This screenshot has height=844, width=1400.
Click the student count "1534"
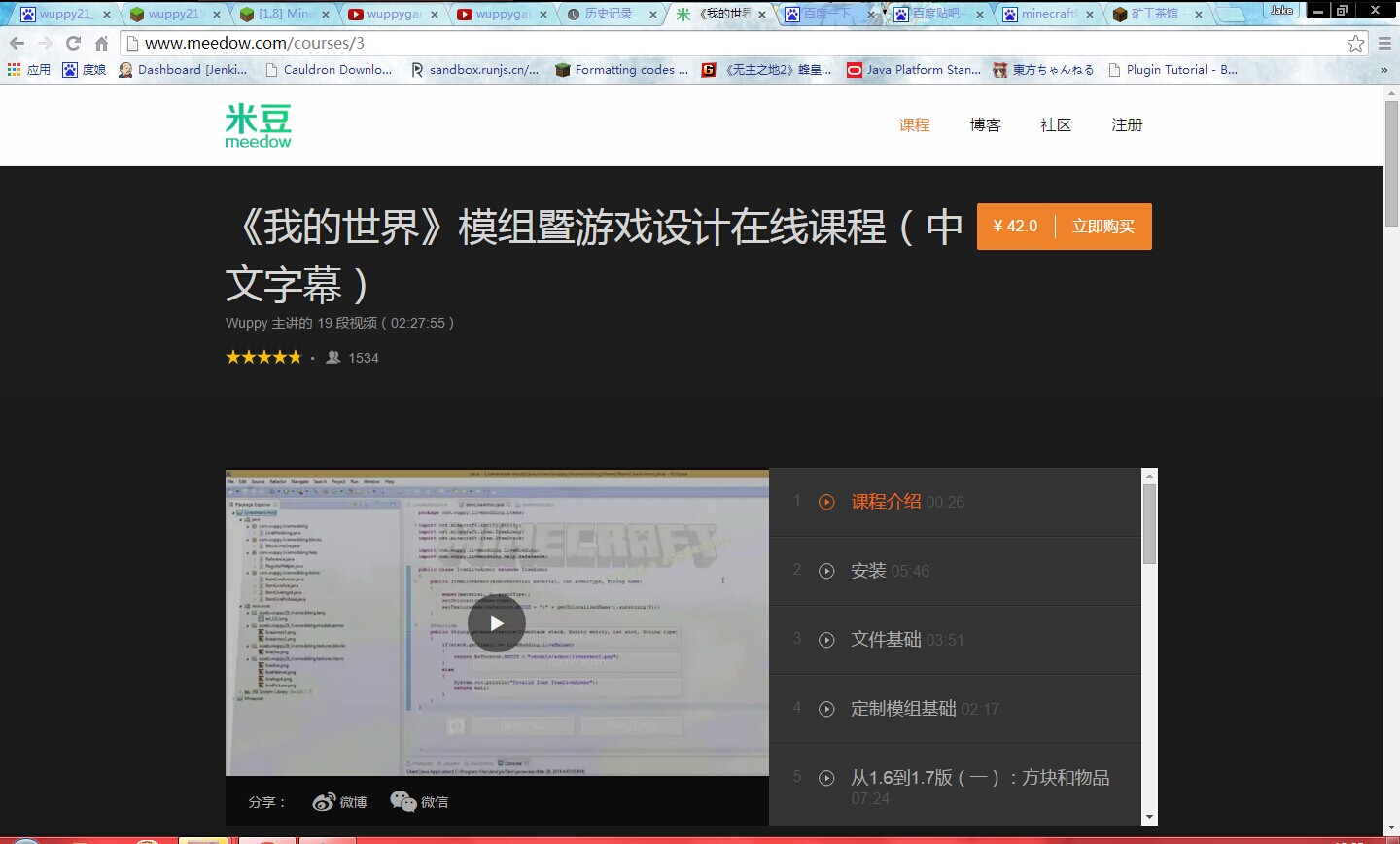(364, 358)
